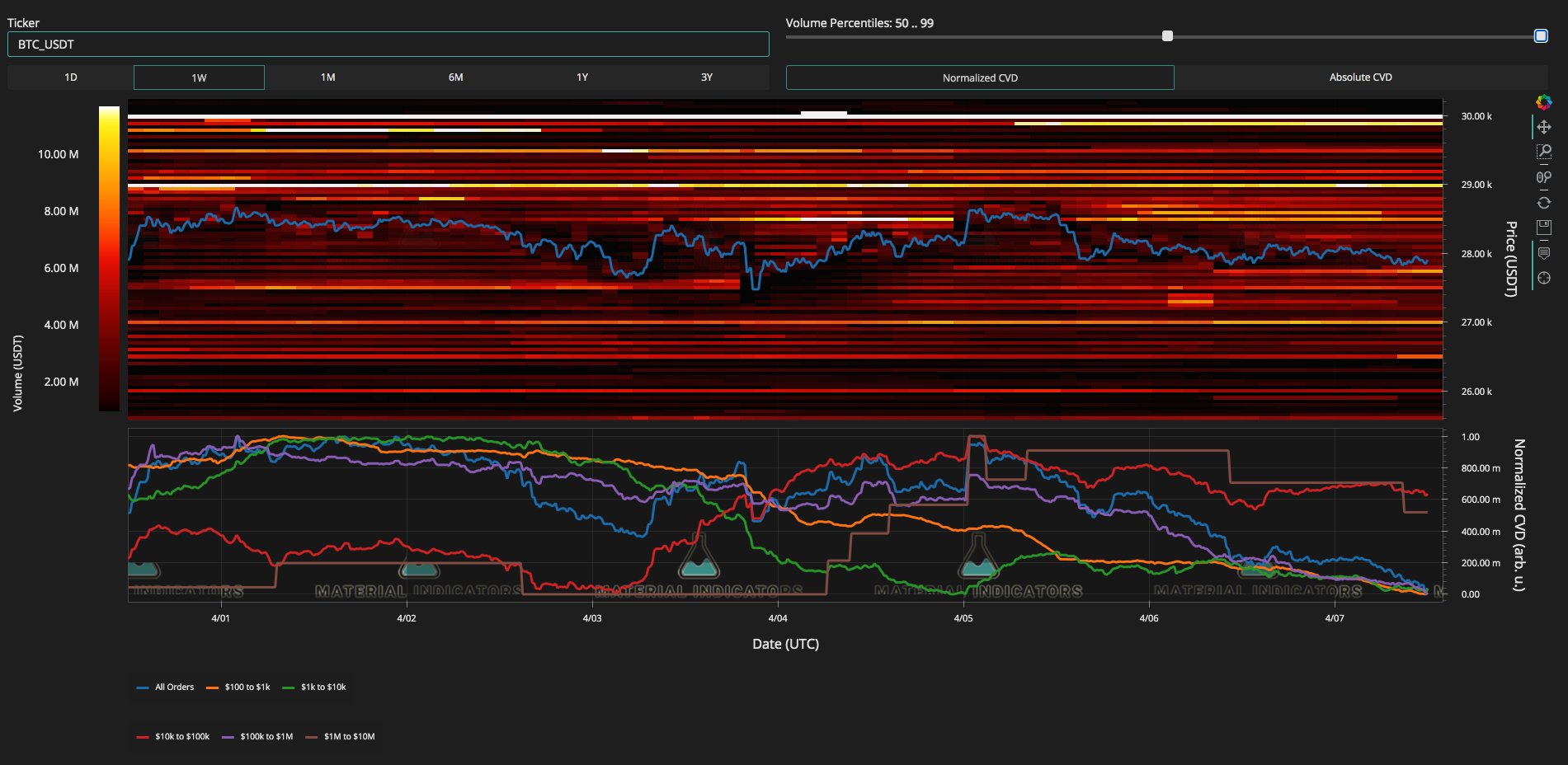Click the Bokeh logo icon
Screen dimensions: 1568x765
pyautogui.click(x=1543, y=102)
